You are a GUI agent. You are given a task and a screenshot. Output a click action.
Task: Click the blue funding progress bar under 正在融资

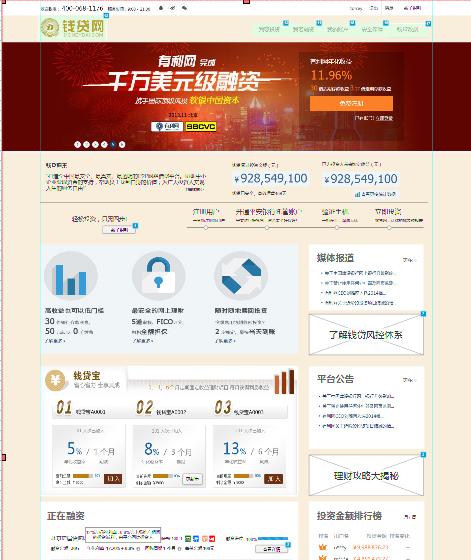pos(273,539)
